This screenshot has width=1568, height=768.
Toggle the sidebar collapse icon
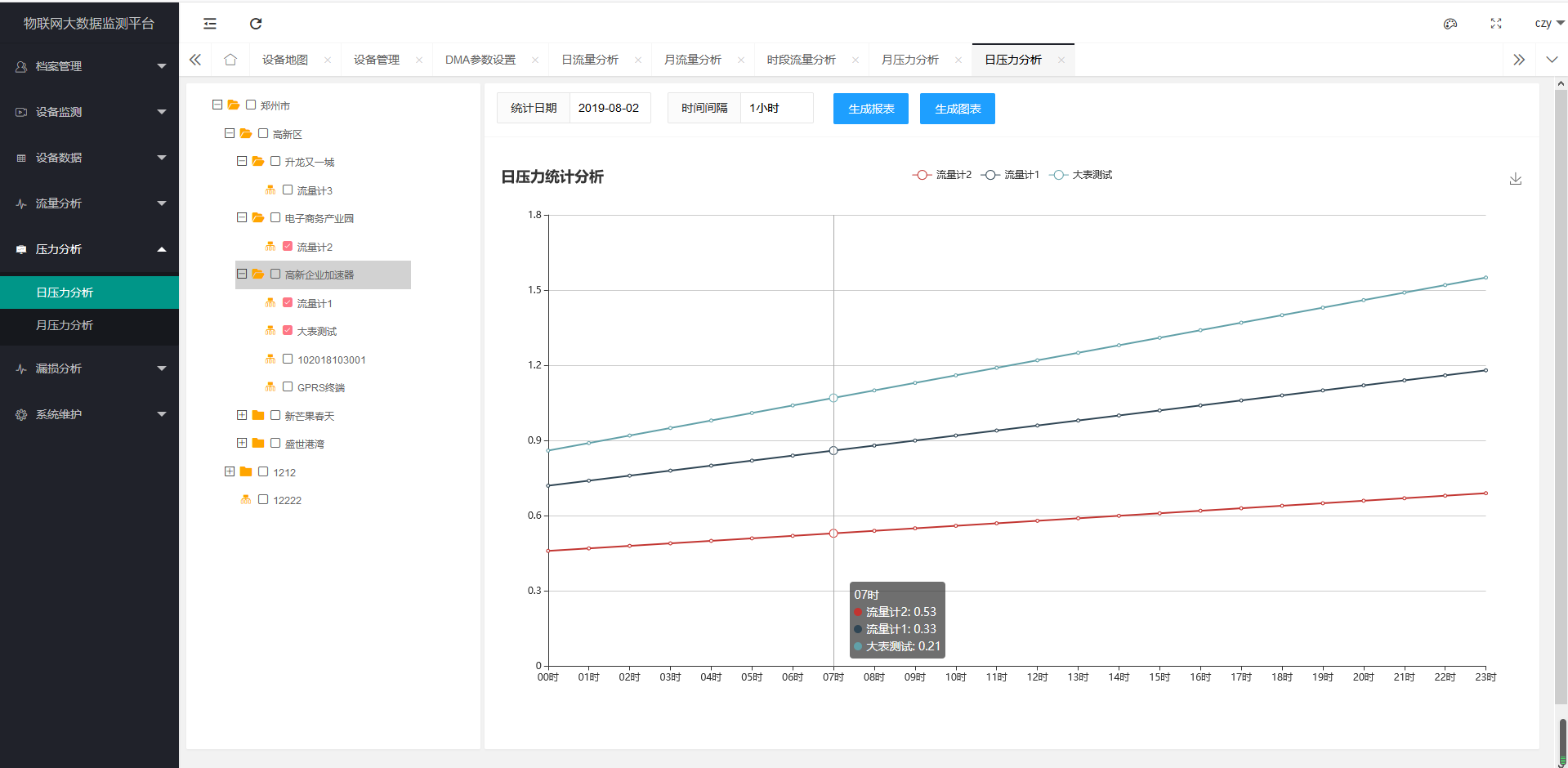click(x=210, y=24)
